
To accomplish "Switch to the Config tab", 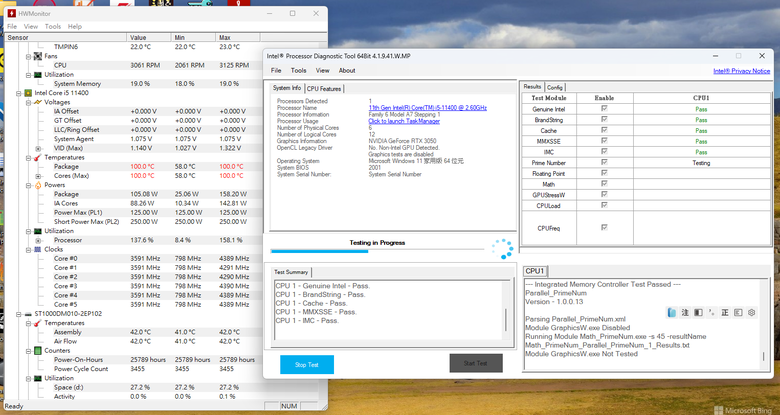I will coord(555,87).
